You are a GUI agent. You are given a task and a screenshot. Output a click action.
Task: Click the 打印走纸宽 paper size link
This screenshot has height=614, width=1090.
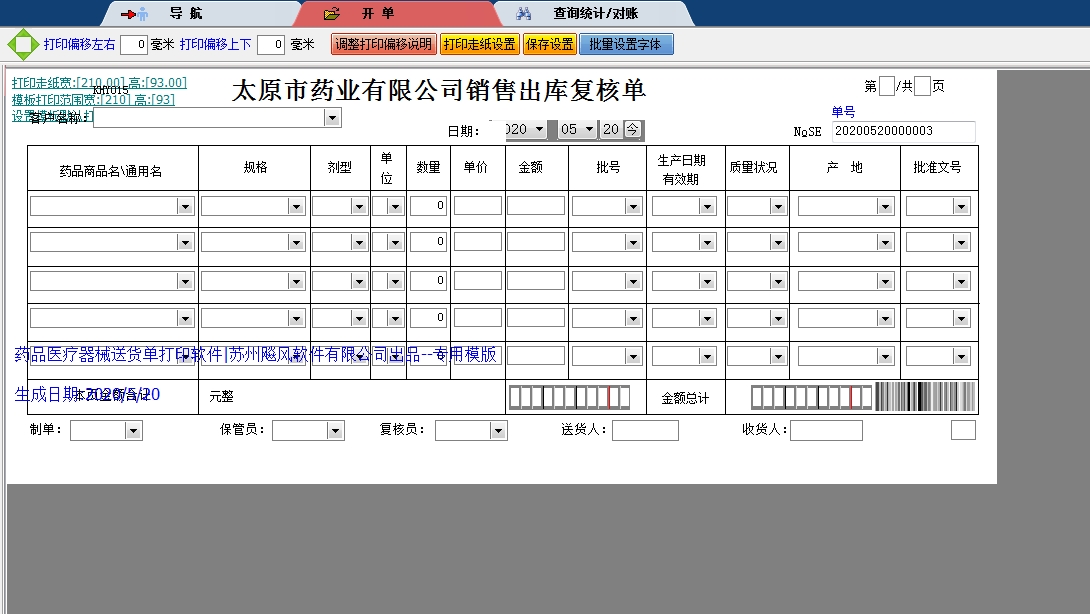(x=98, y=83)
